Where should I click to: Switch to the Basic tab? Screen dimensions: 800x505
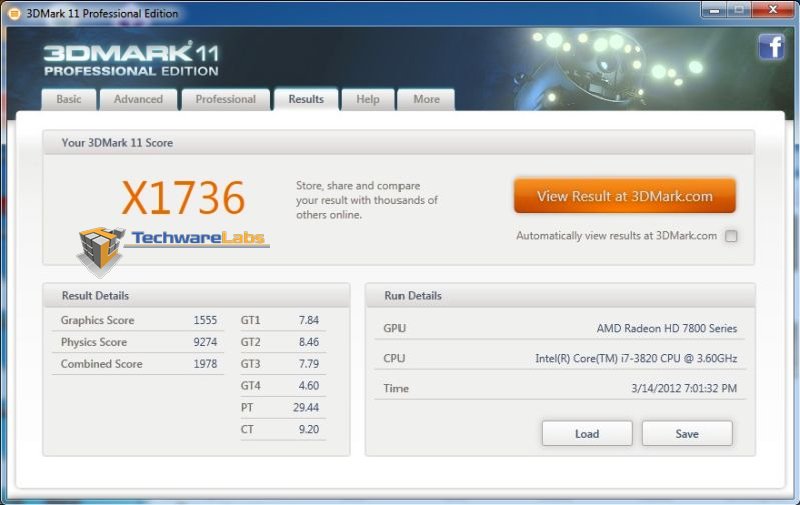coord(69,99)
